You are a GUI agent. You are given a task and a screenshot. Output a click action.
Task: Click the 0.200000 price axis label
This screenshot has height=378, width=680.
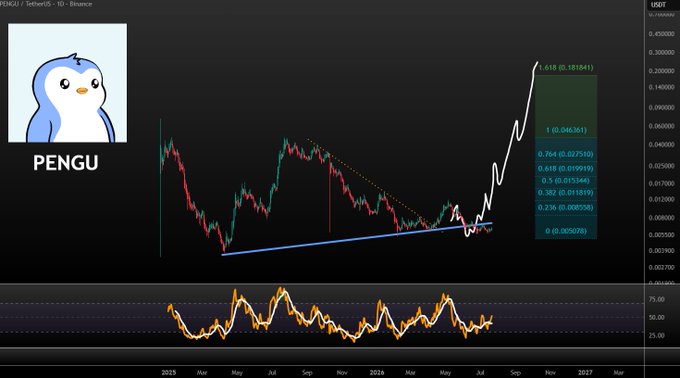(x=662, y=71)
